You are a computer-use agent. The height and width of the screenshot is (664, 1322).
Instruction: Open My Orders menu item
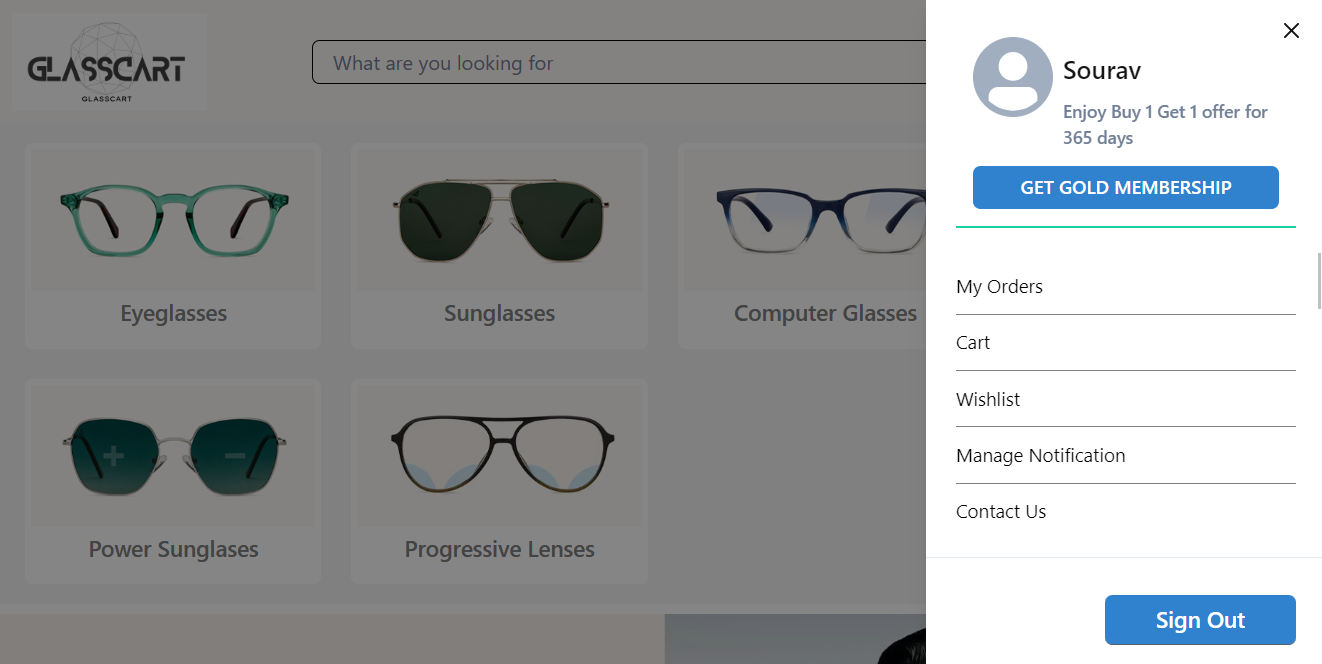pos(1125,287)
